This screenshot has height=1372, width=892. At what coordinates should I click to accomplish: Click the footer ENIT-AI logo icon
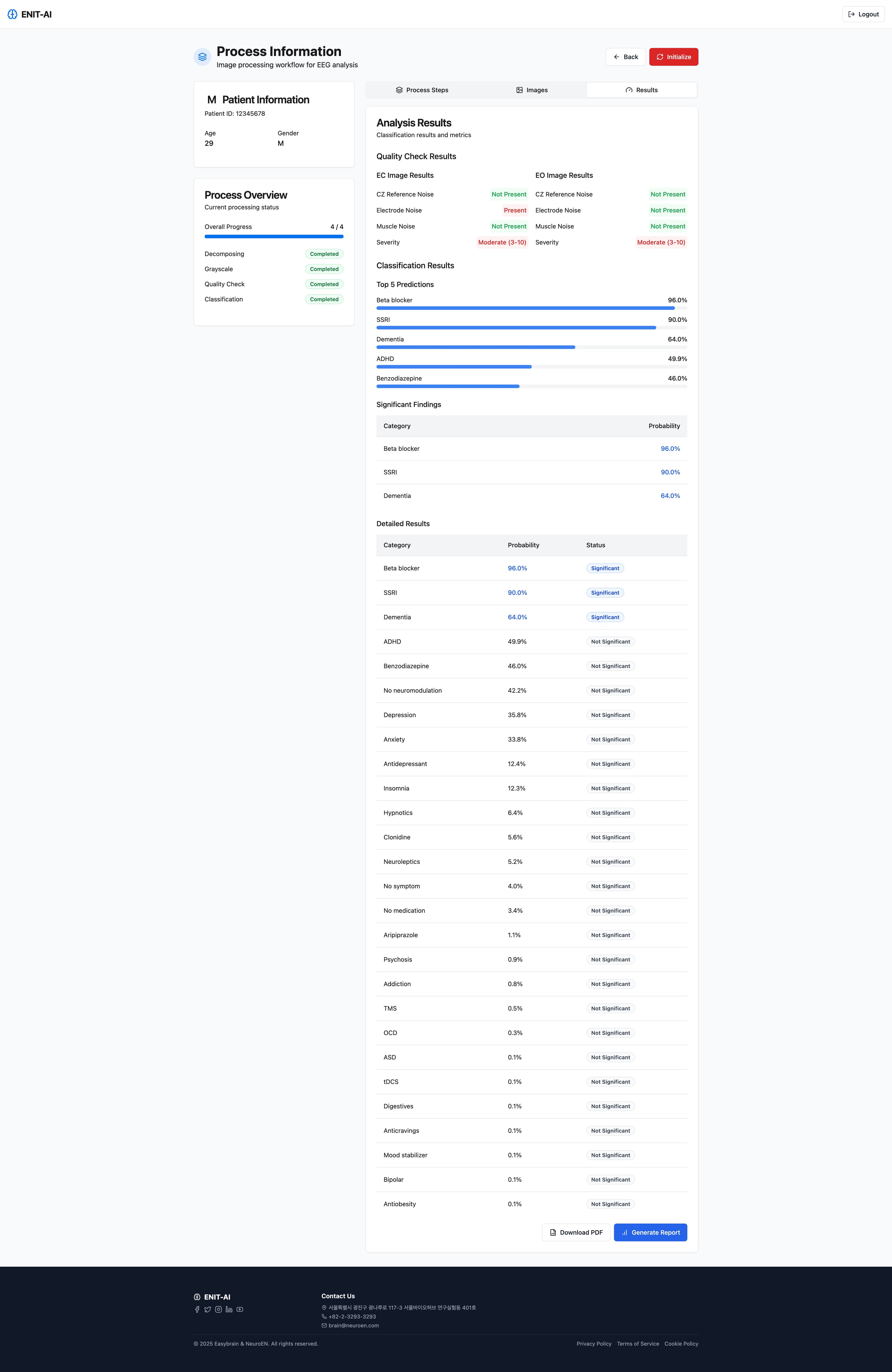197,1297
